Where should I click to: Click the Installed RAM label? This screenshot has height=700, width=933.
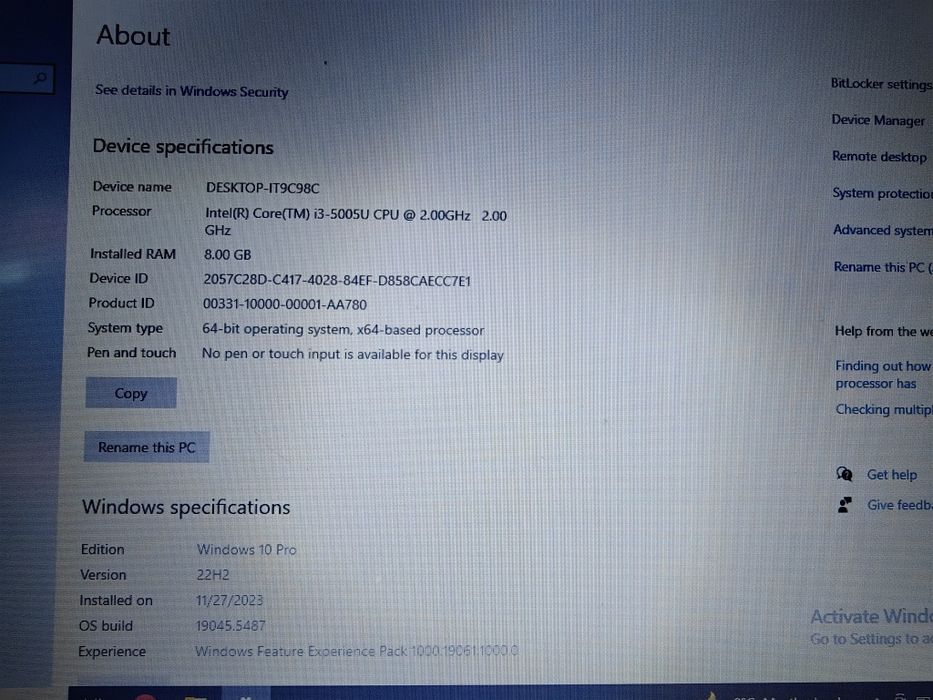(133, 254)
